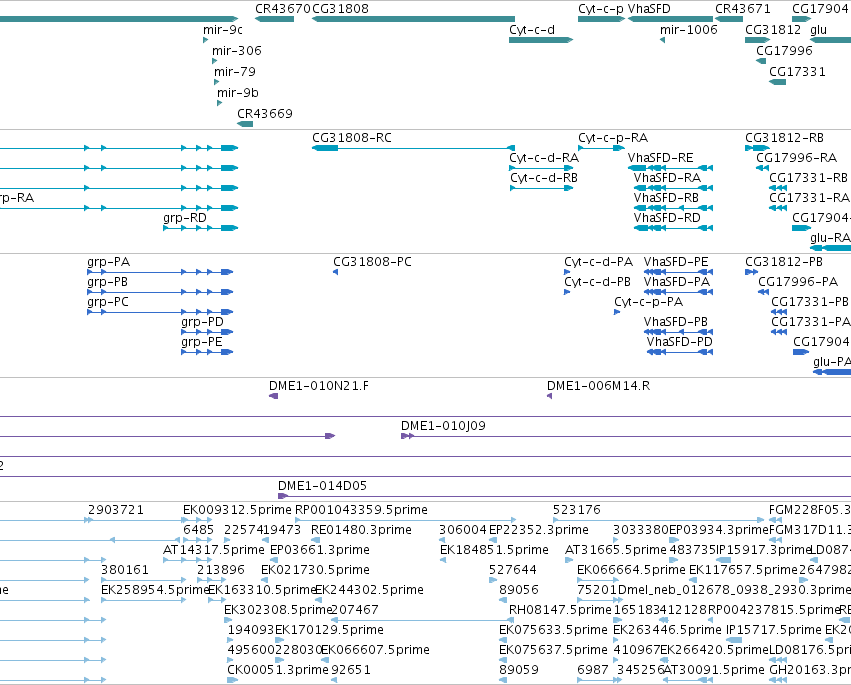Screen dimensions: 851x685
Task: Select transcript CG31808-RC label
Action: (352, 138)
